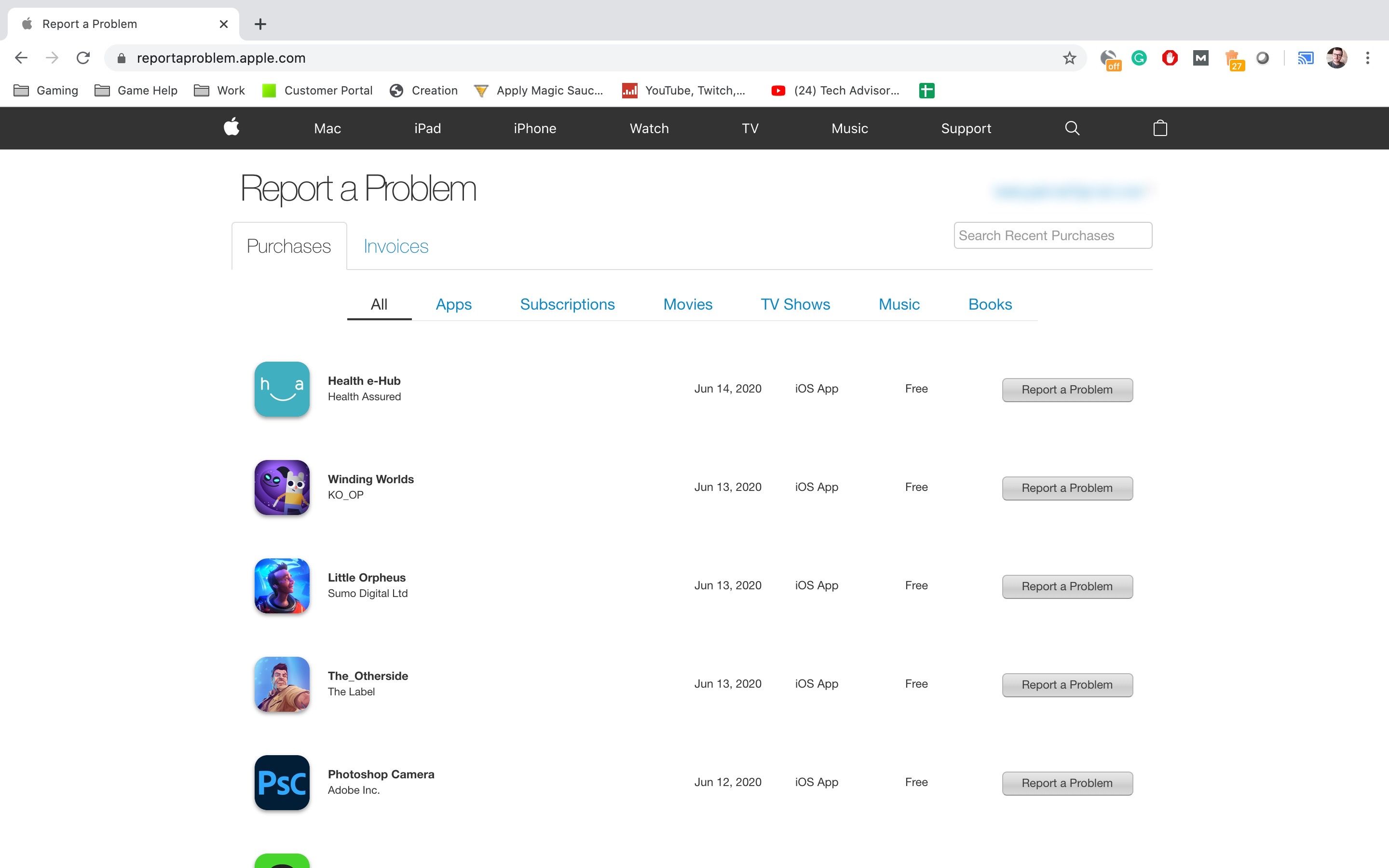Click the Search Recent Purchases field
Image resolution: width=1389 pixels, height=868 pixels.
[1052, 235]
